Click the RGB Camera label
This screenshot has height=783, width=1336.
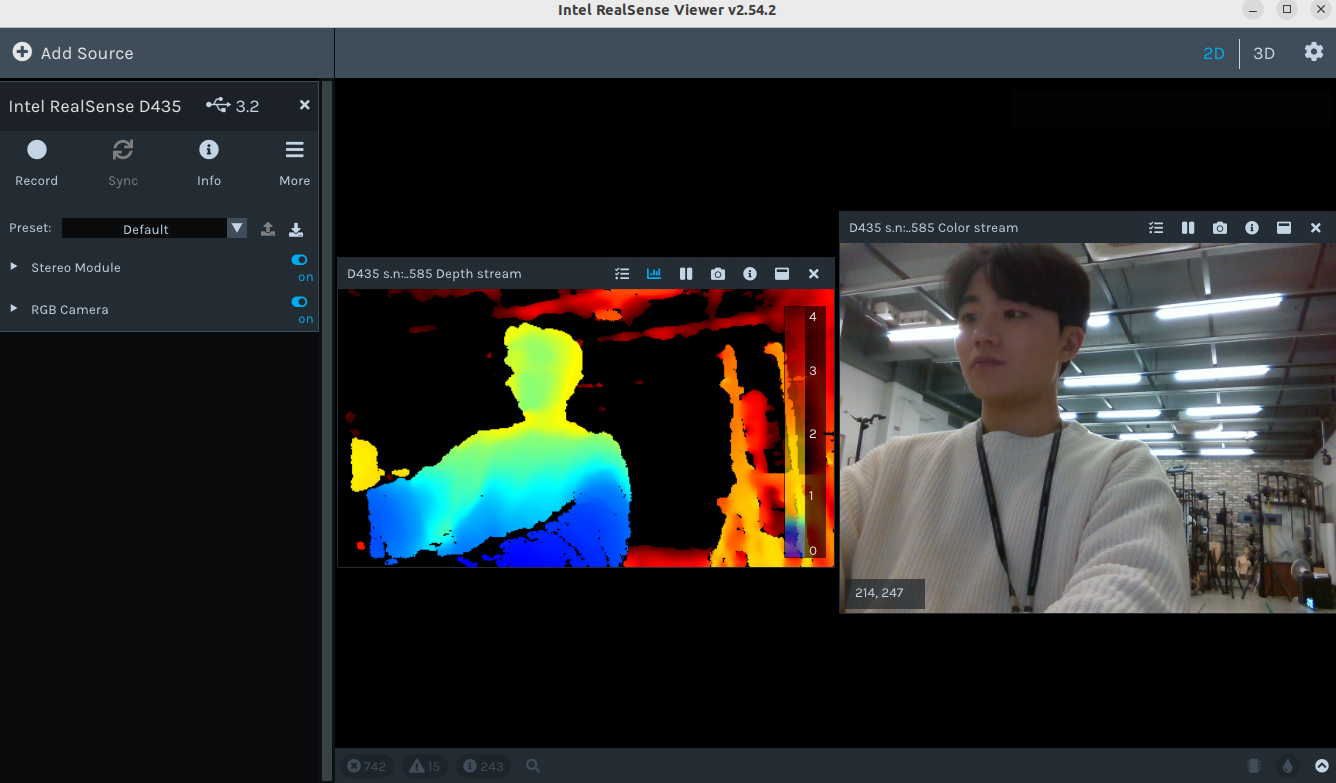pos(70,309)
